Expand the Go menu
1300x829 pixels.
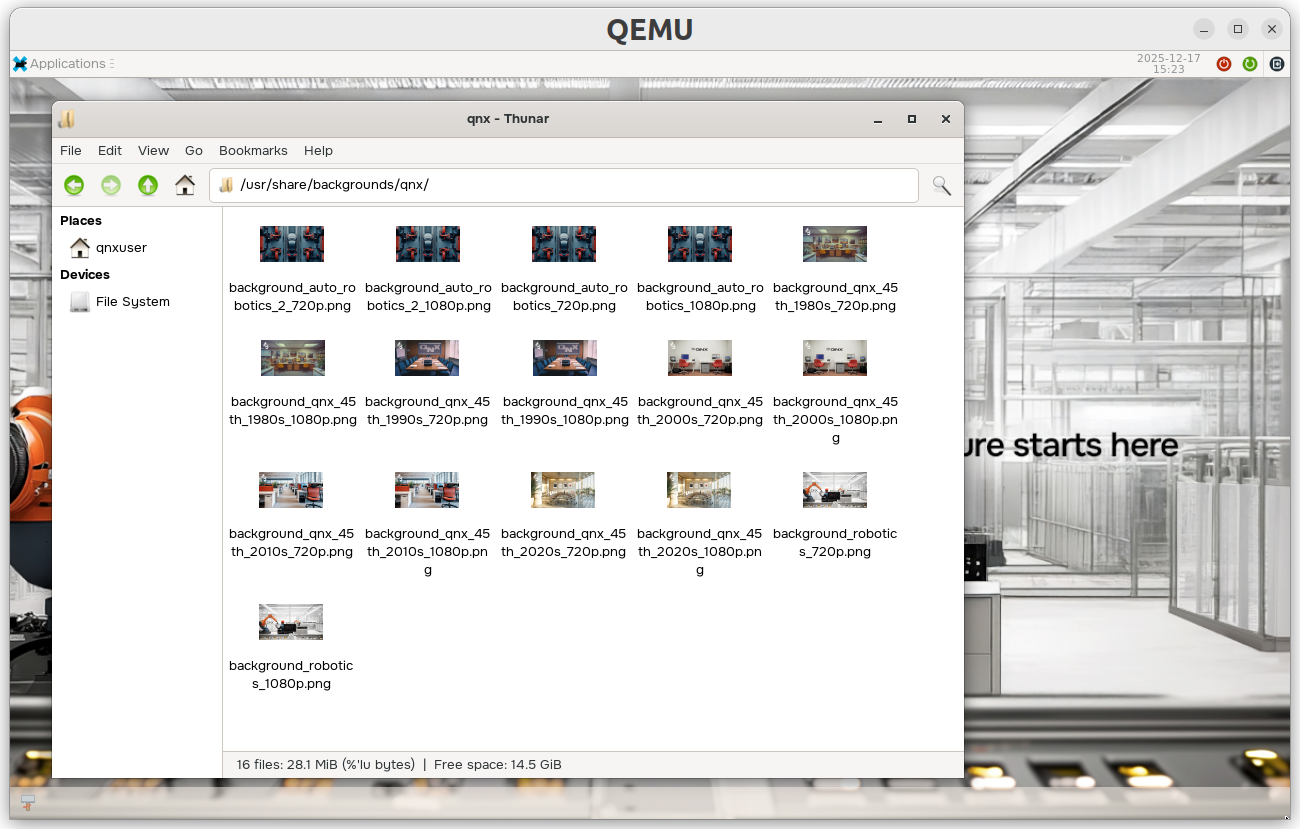click(194, 151)
